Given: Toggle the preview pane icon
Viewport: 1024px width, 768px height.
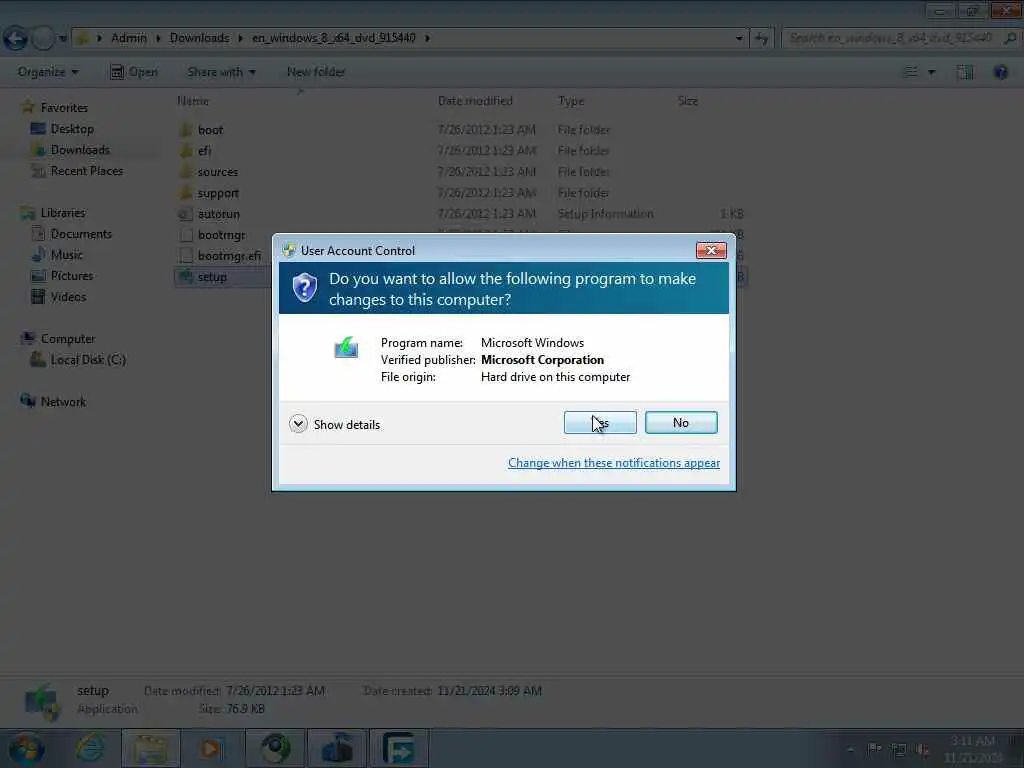Looking at the screenshot, I should [x=965, y=72].
